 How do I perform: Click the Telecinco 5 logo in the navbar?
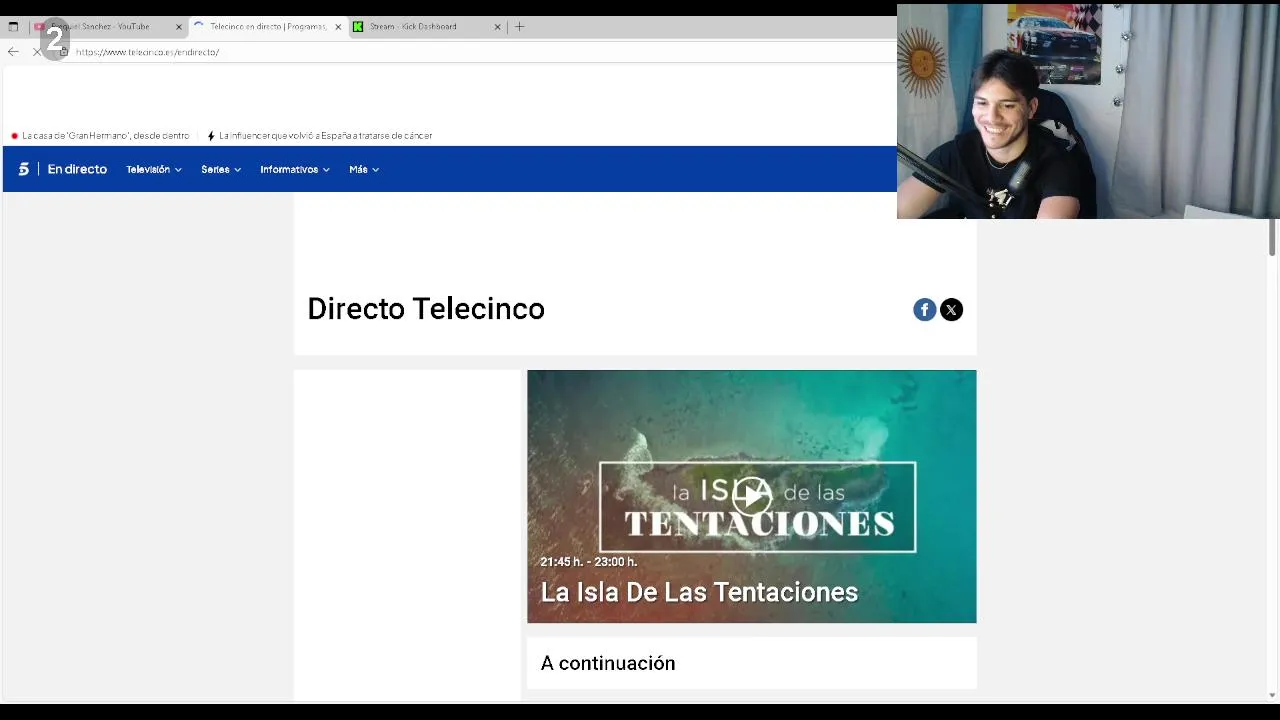[24, 169]
